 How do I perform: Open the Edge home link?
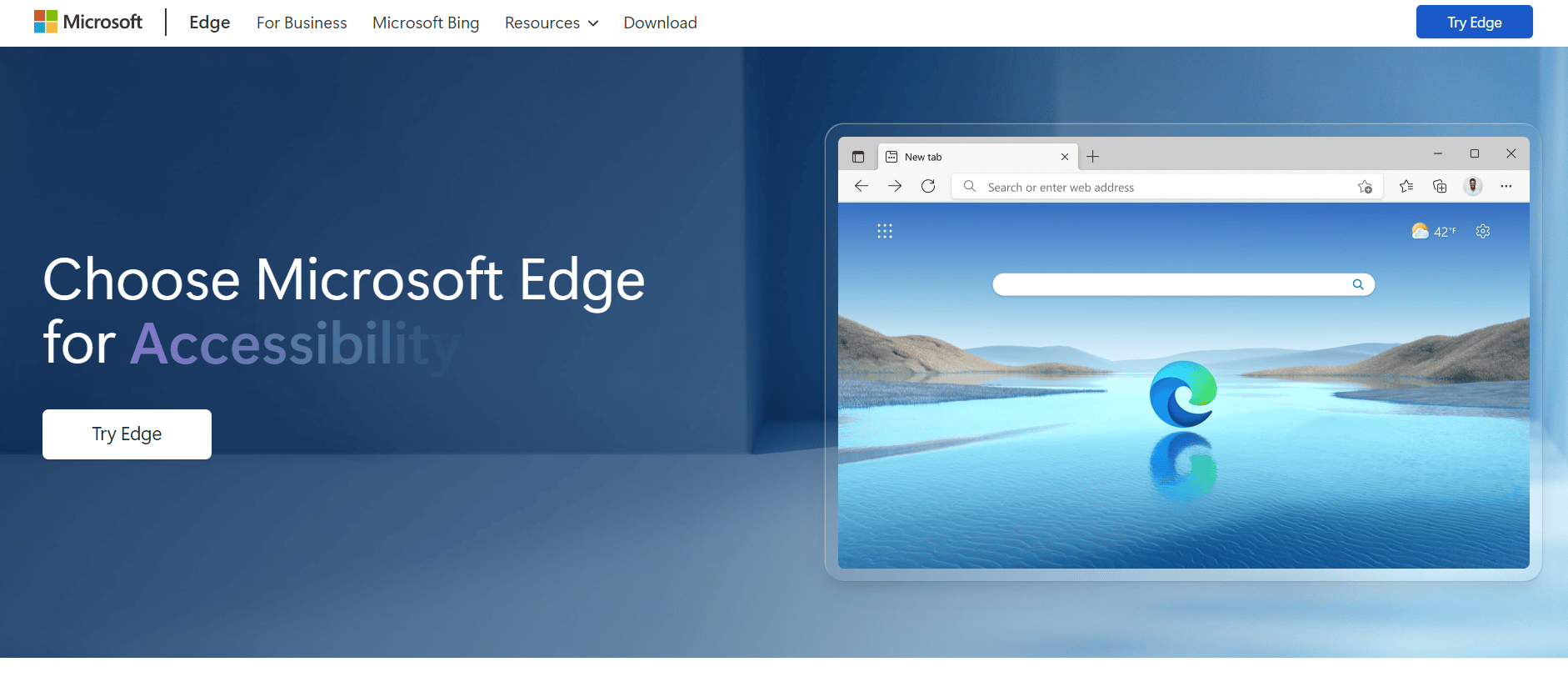point(210,23)
